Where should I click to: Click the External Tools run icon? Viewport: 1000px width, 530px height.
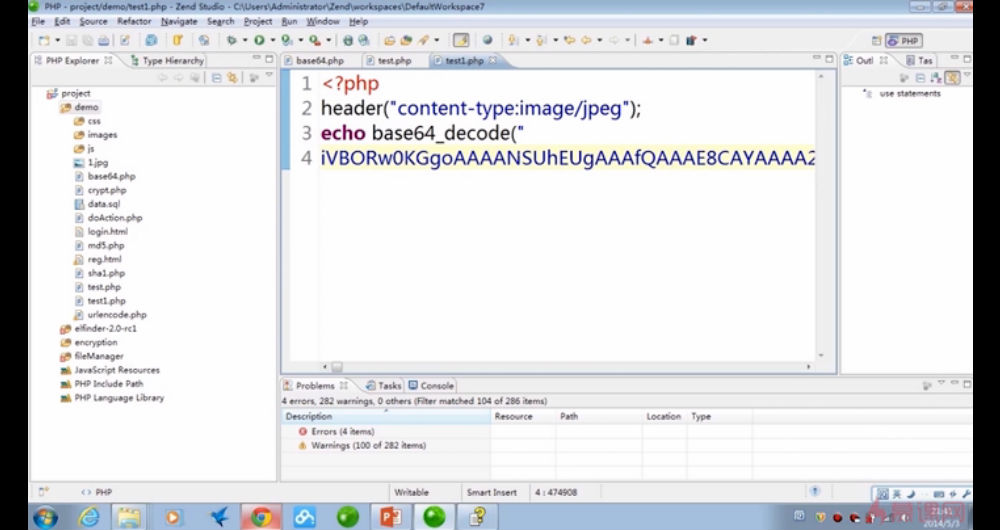(315, 40)
